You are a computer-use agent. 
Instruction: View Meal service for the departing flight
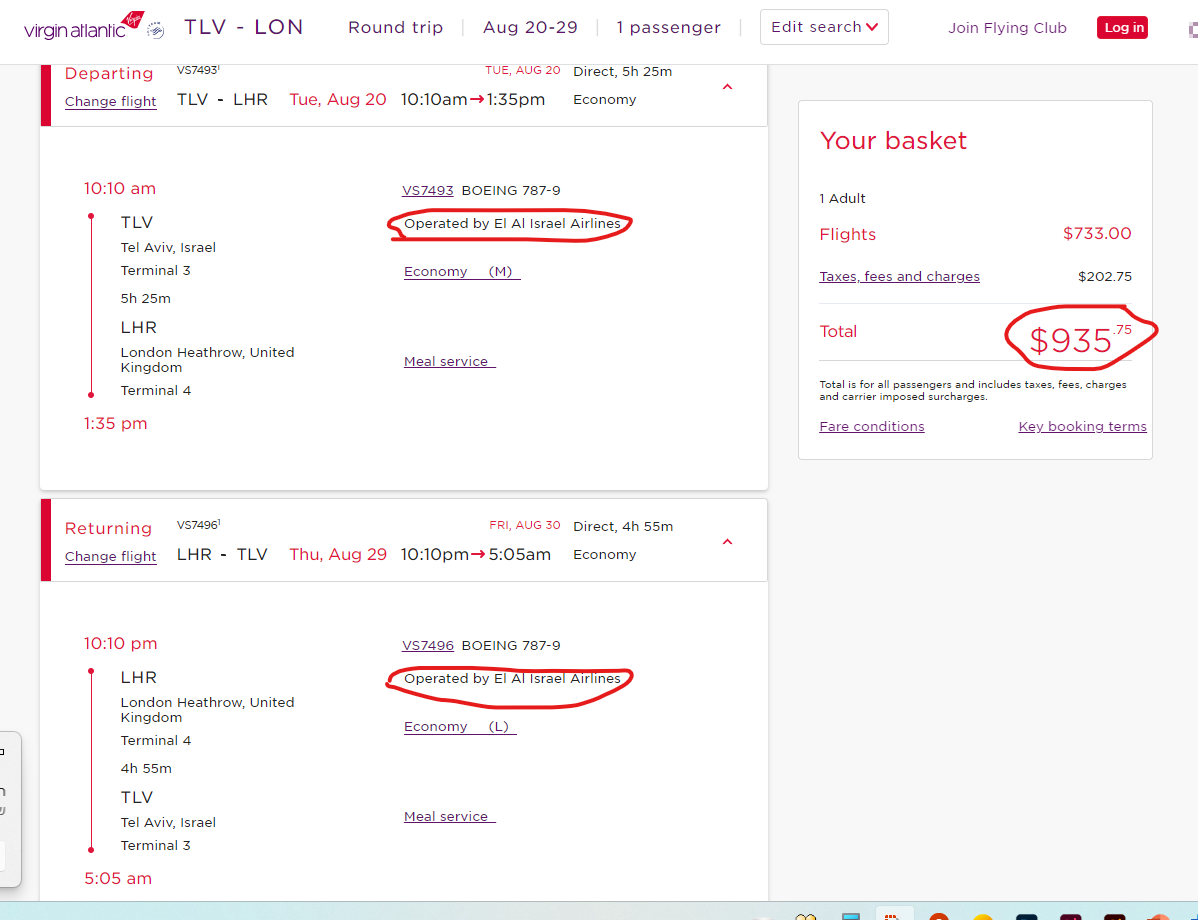click(x=449, y=361)
